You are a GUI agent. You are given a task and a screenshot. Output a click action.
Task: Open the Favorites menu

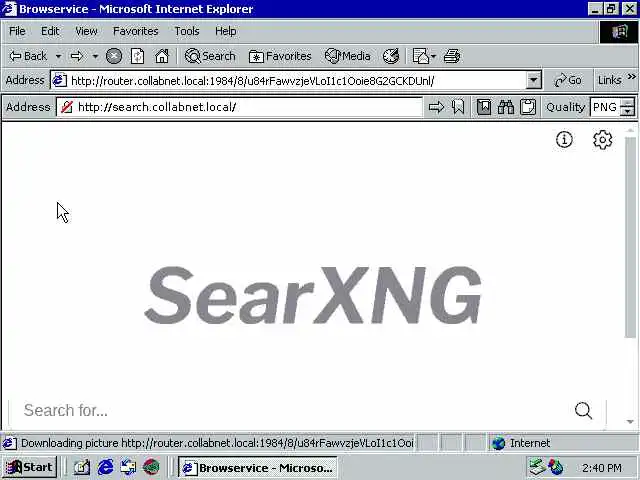136,31
